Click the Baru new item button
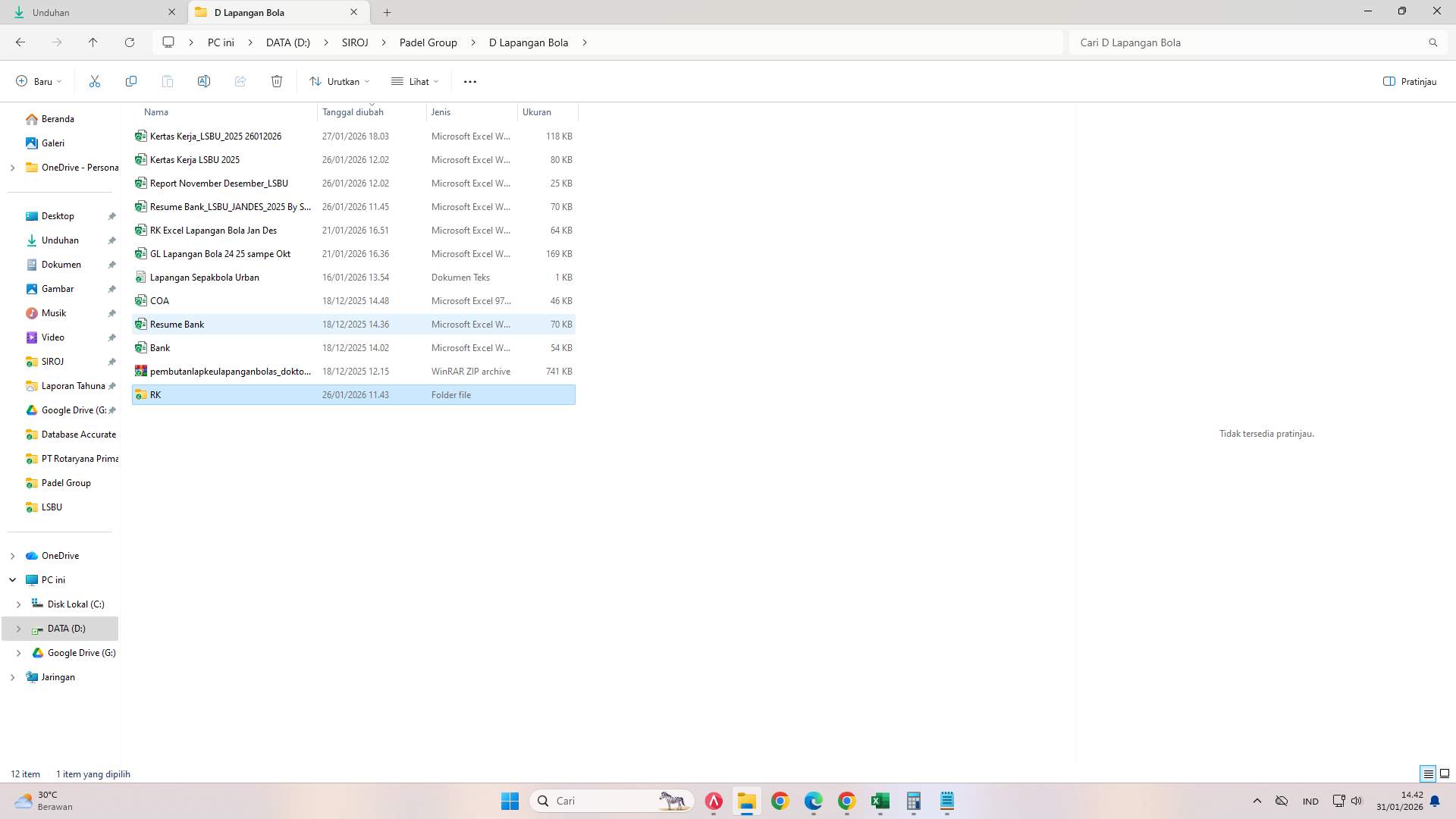 point(39,81)
